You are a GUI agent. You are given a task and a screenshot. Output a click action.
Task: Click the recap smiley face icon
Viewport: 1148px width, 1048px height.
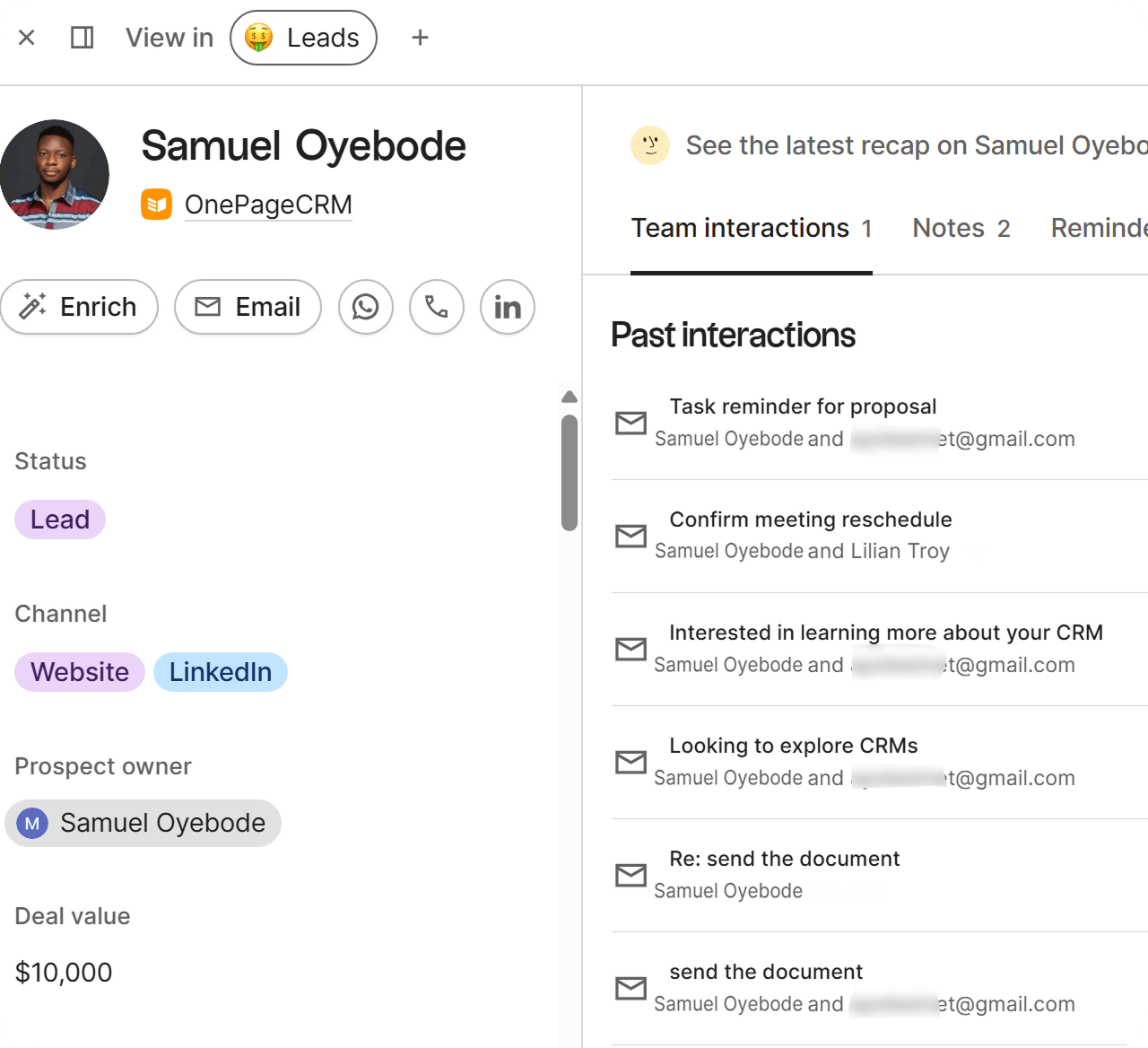coord(650,145)
